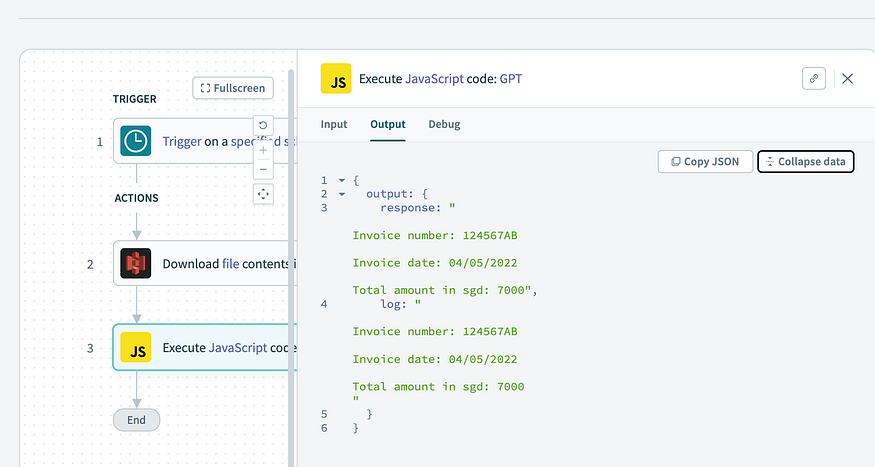Zoom in with the plus icon

click(x=263, y=150)
